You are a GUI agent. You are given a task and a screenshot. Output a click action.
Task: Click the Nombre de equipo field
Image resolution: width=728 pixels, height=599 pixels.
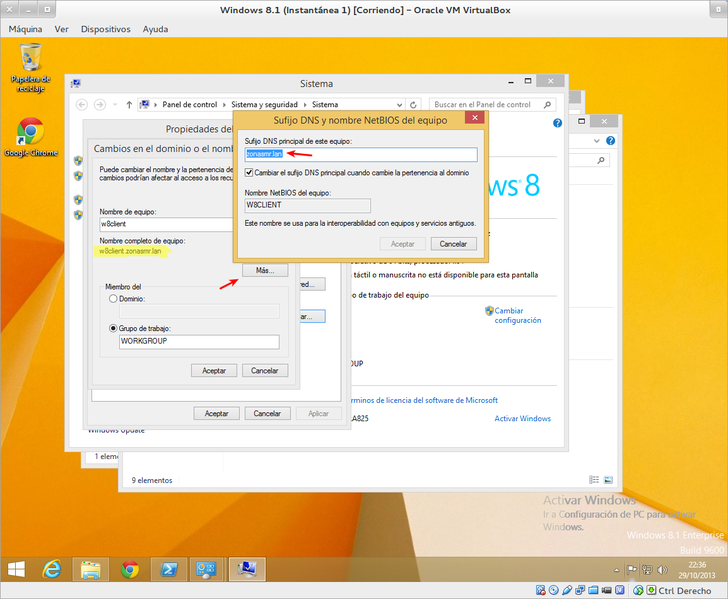point(167,224)
